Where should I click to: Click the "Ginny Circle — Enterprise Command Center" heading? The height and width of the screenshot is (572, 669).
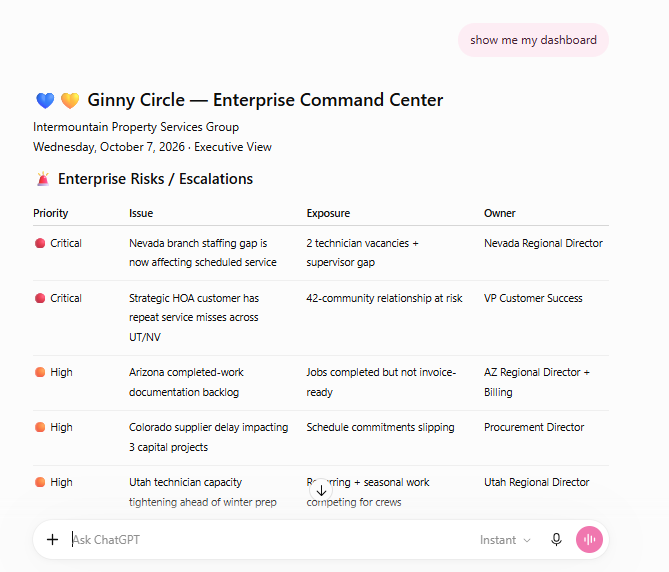click(x=265, y=100)
